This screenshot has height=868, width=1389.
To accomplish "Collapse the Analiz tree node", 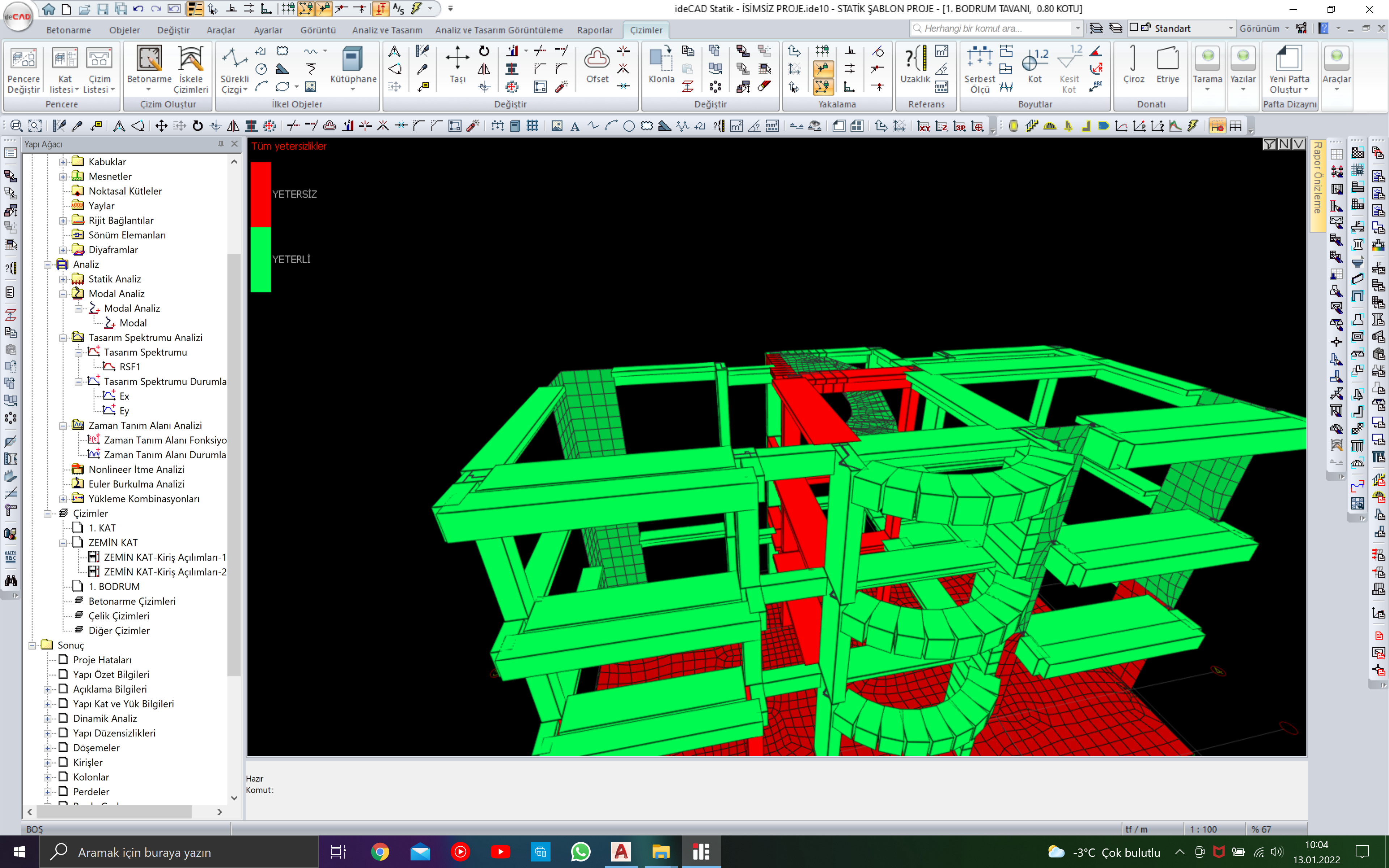I will point(48,265).
